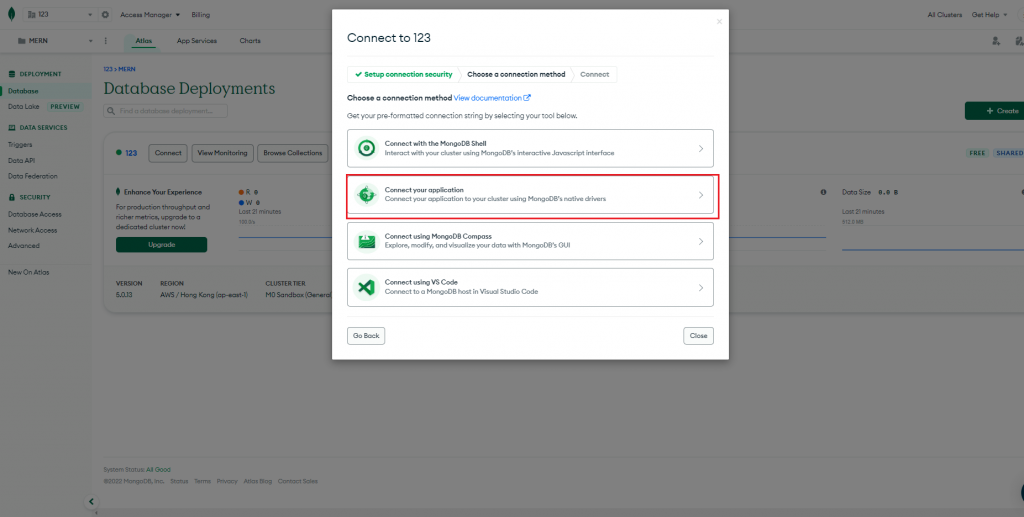1024x517 pixels.
Task: Expand chevron on Connect using MongoDB Compass
Action: click(701, 242)
